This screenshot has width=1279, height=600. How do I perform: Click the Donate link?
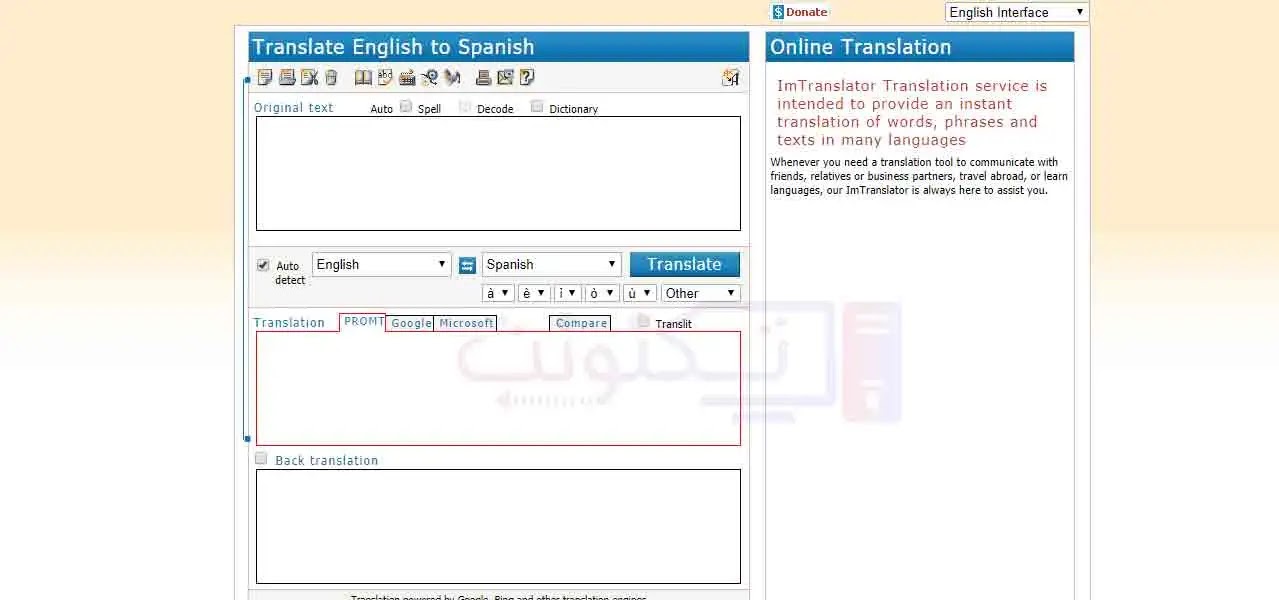[807, 12]
